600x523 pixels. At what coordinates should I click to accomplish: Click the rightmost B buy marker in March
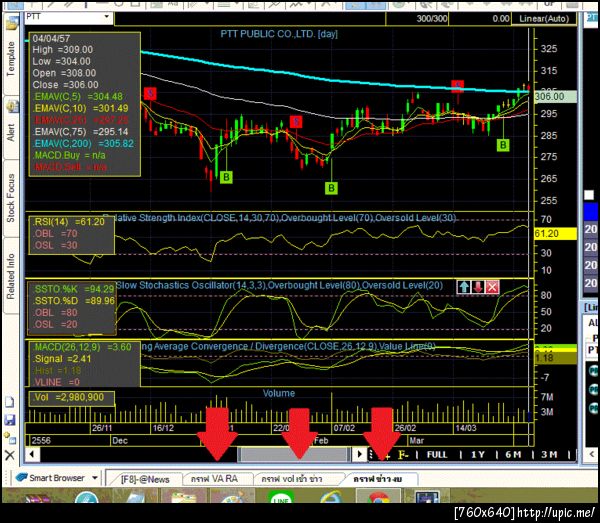click(503, 145)
